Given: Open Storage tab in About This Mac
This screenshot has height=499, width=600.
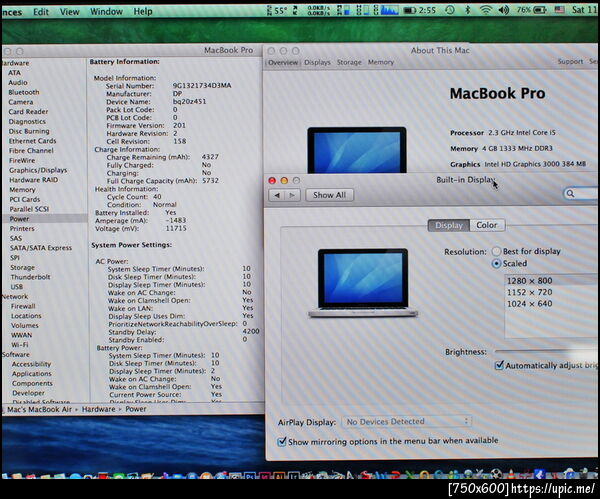Looking at the screenshot, I should pos(349,62).
